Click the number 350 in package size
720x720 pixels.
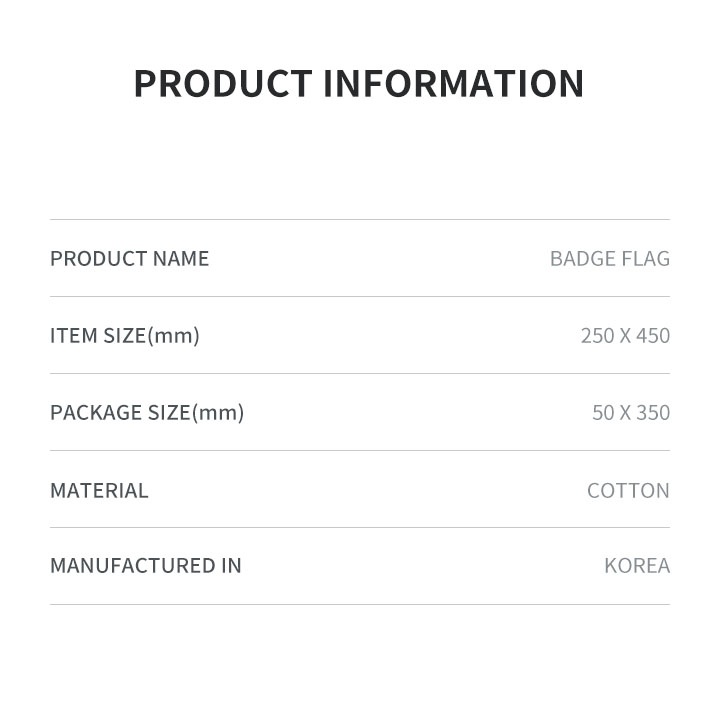point(652,413)
